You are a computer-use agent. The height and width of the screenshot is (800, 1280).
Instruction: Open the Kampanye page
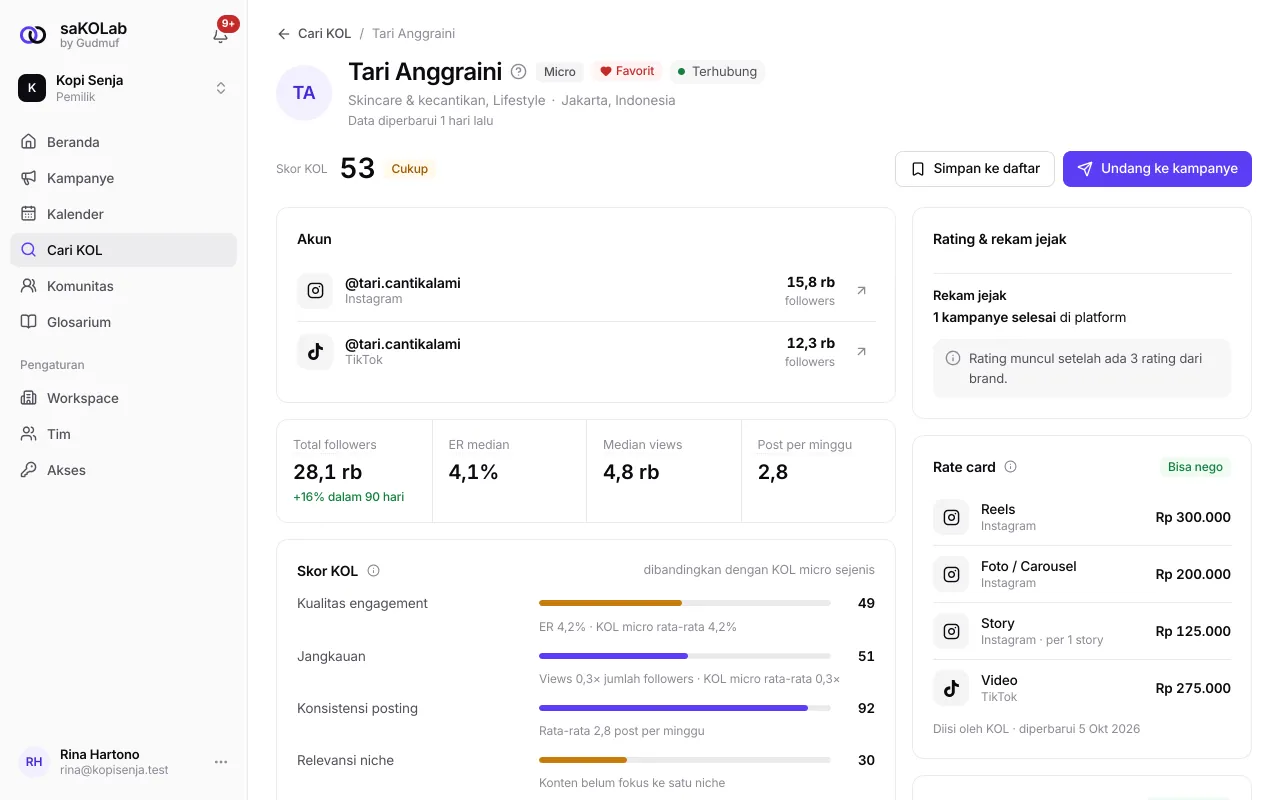pyautogui.click(x=123, y=178)
